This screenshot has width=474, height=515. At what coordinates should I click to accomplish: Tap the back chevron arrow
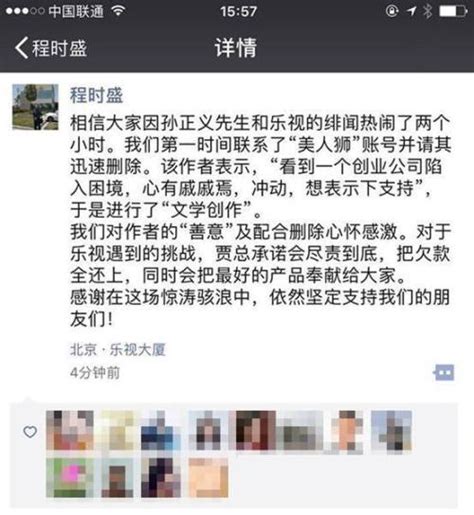(x=21, y=48)
